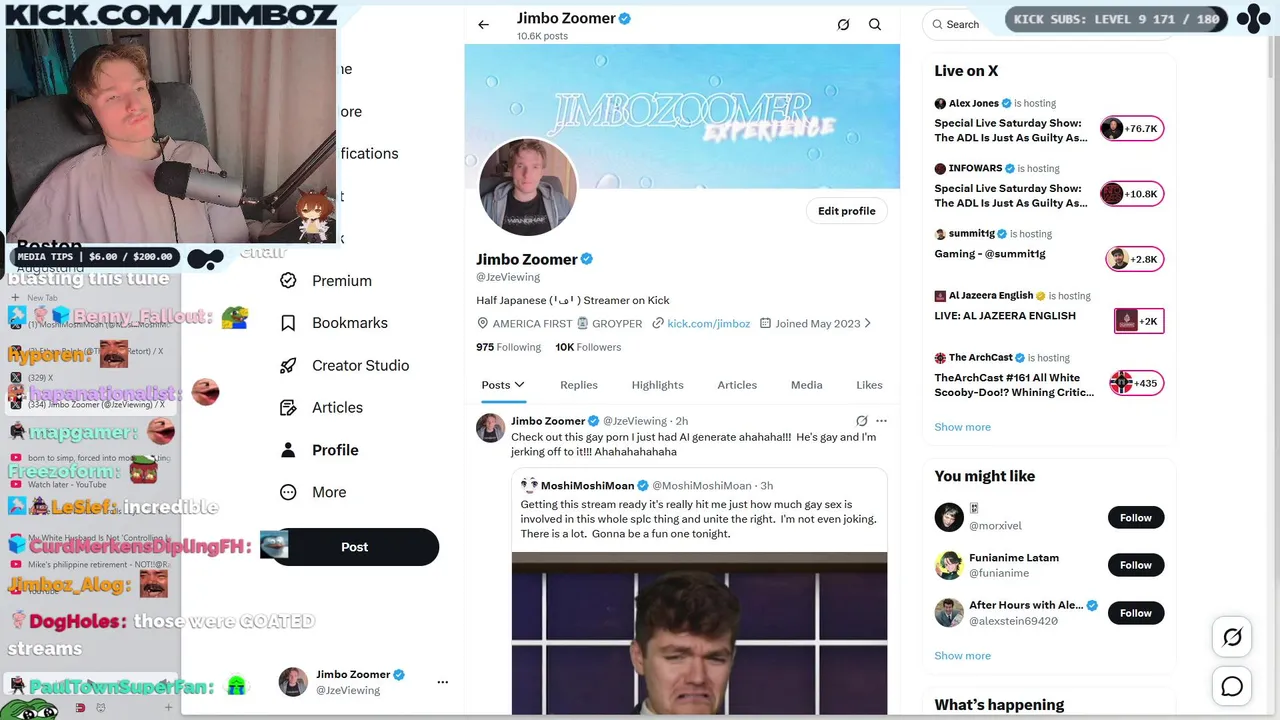Expand Show more under Live on X
The width and height of the screenshot is (1280, 720).
(x=962, y=427)
